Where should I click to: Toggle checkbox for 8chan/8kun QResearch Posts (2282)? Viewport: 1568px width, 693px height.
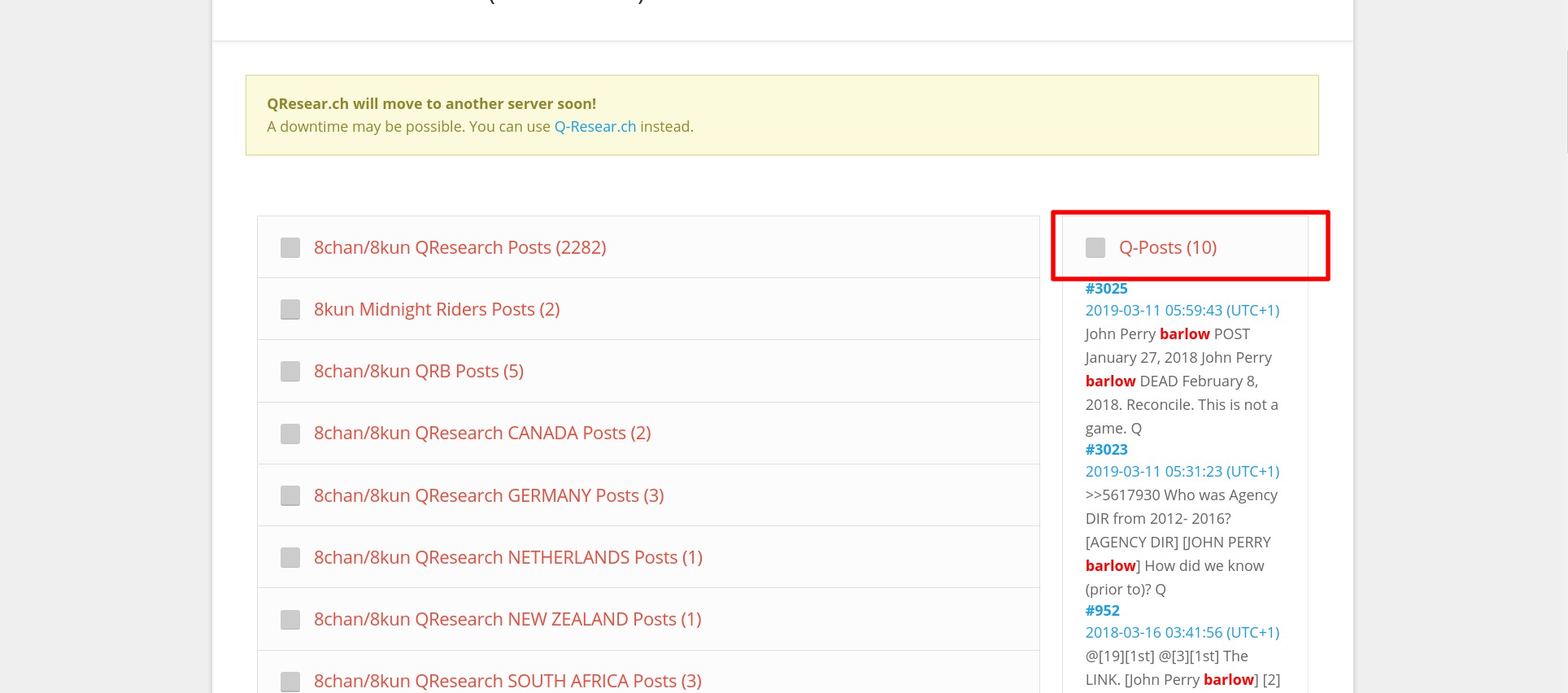(x=290, y=247)
